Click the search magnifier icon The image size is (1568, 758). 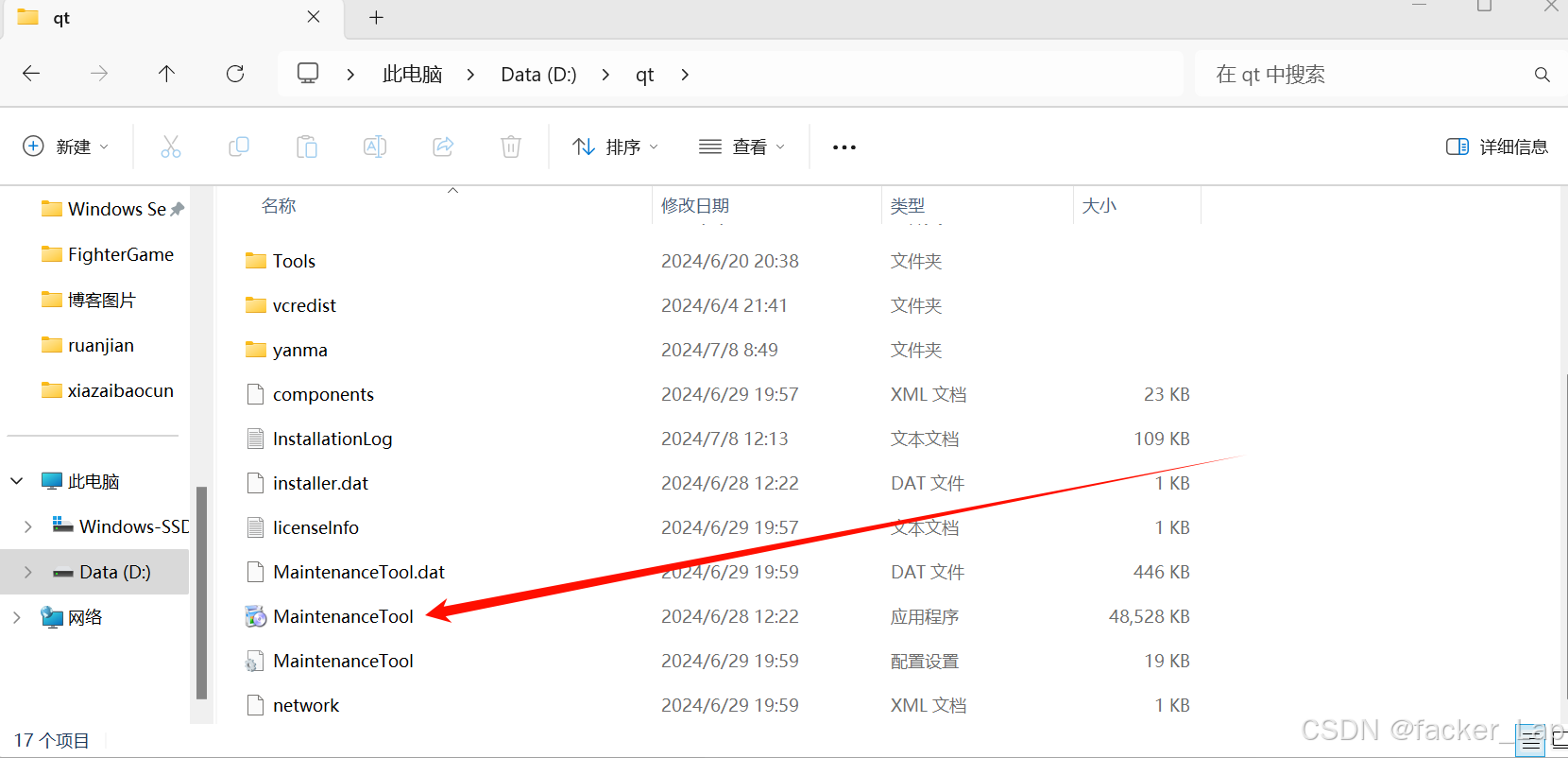(x=1542, y=75)
